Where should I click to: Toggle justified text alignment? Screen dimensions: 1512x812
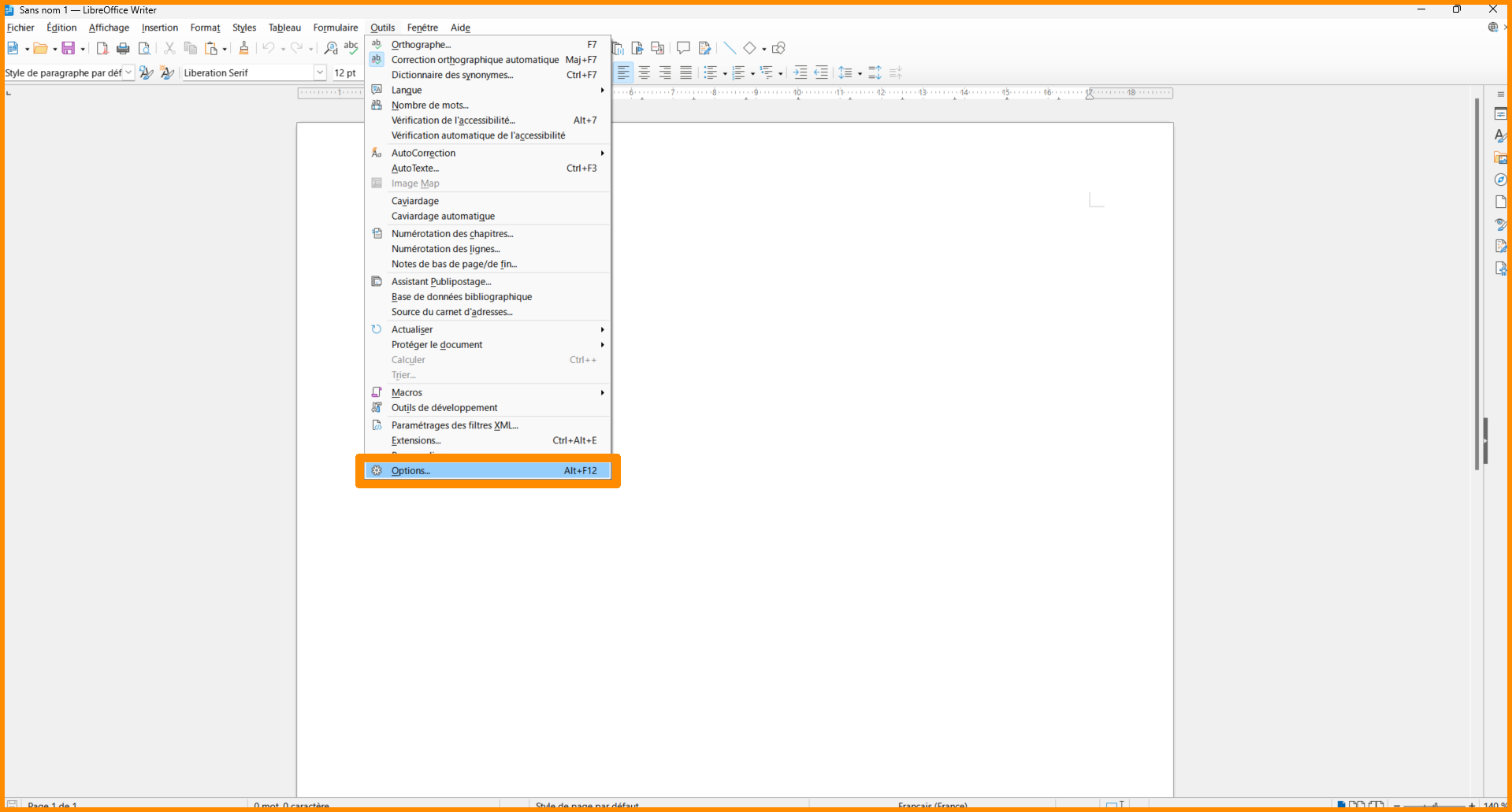[x=685, y=72]
